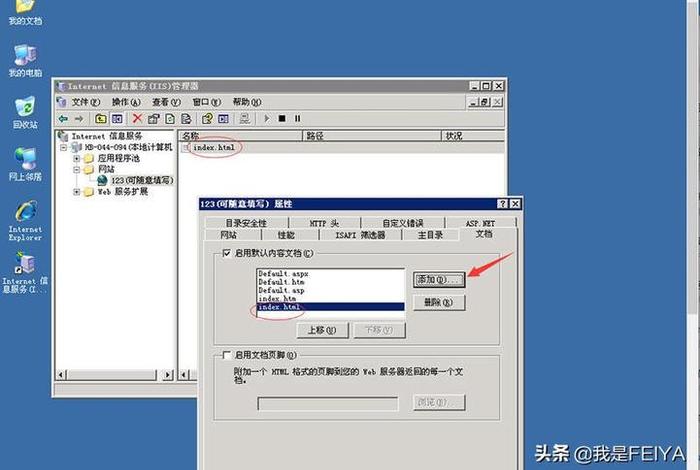Screen dimensions: 700x470
Task: Switch to the ASP.NET tab
Action: point(480,223)
